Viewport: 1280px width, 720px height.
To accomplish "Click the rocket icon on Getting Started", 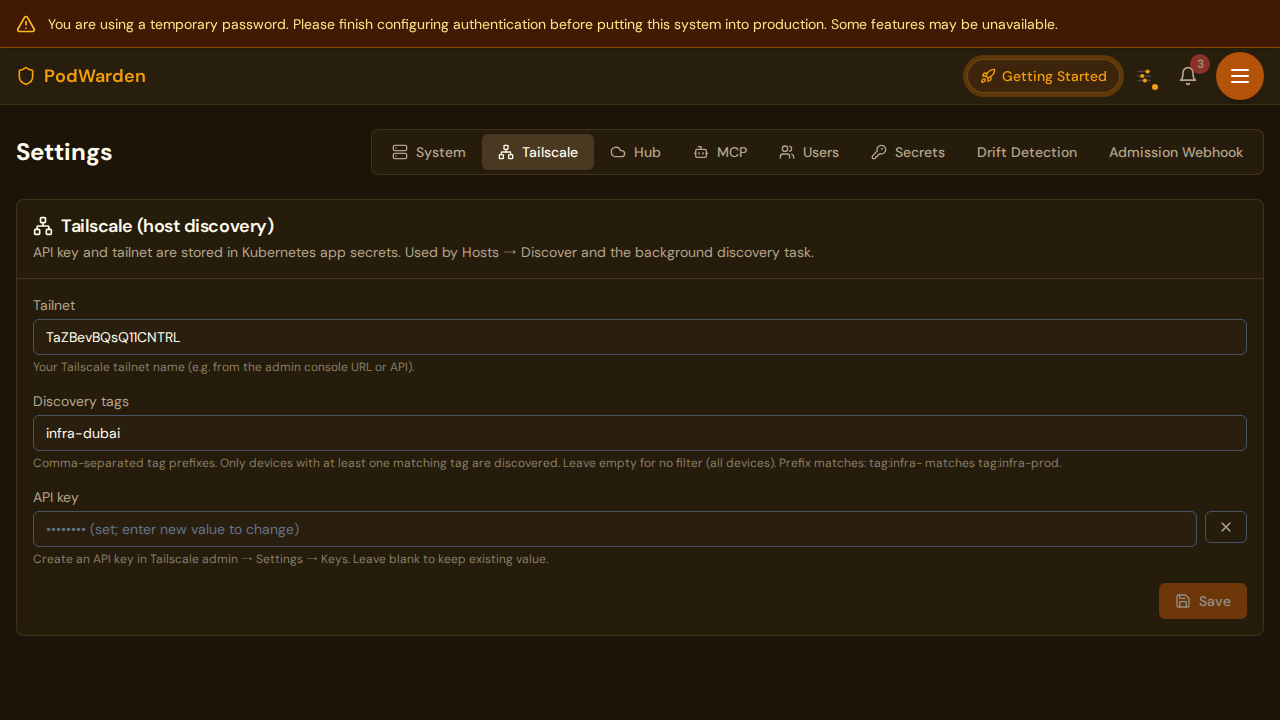I will 988,76.
